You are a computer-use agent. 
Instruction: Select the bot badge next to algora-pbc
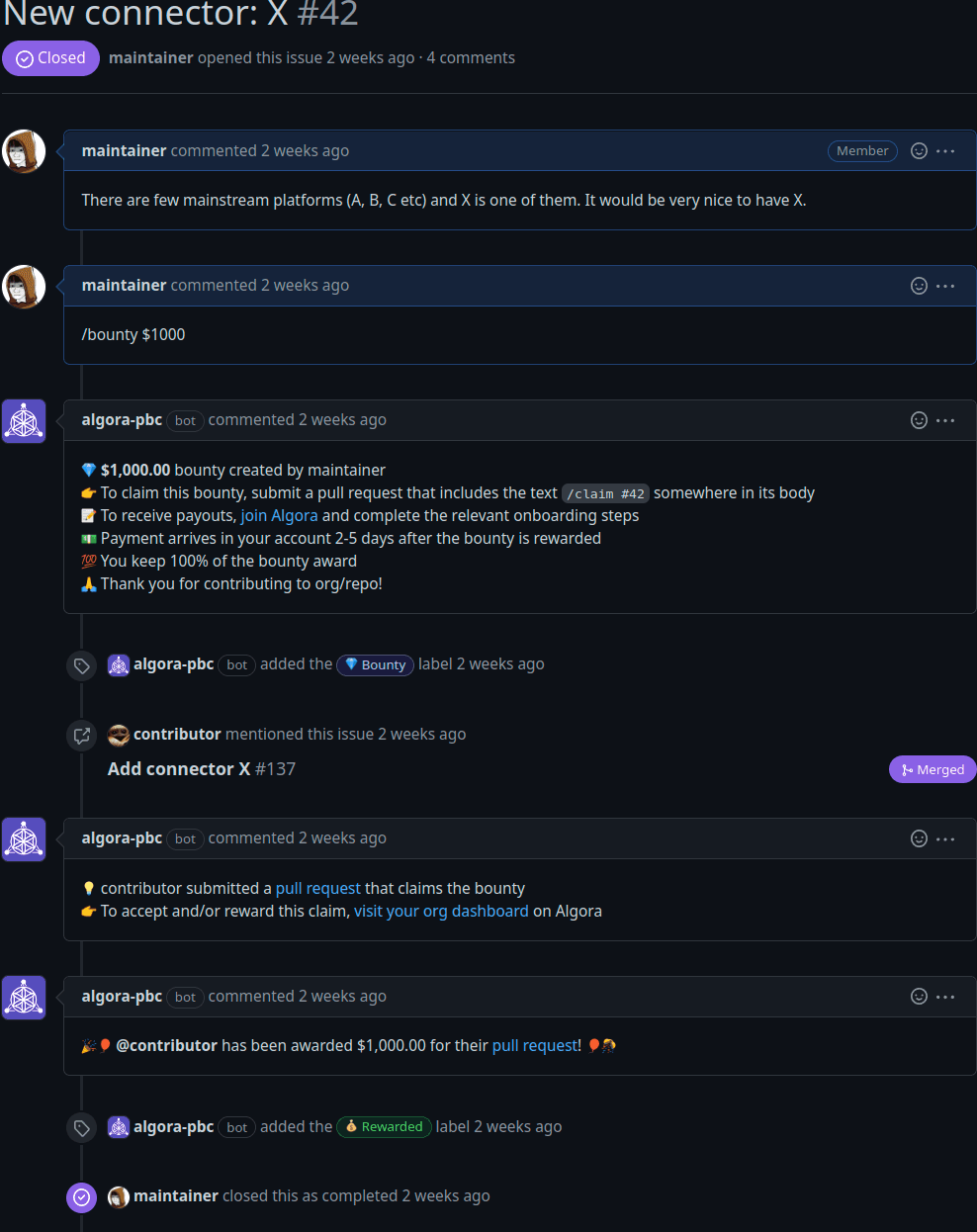(x=185, y=421)
